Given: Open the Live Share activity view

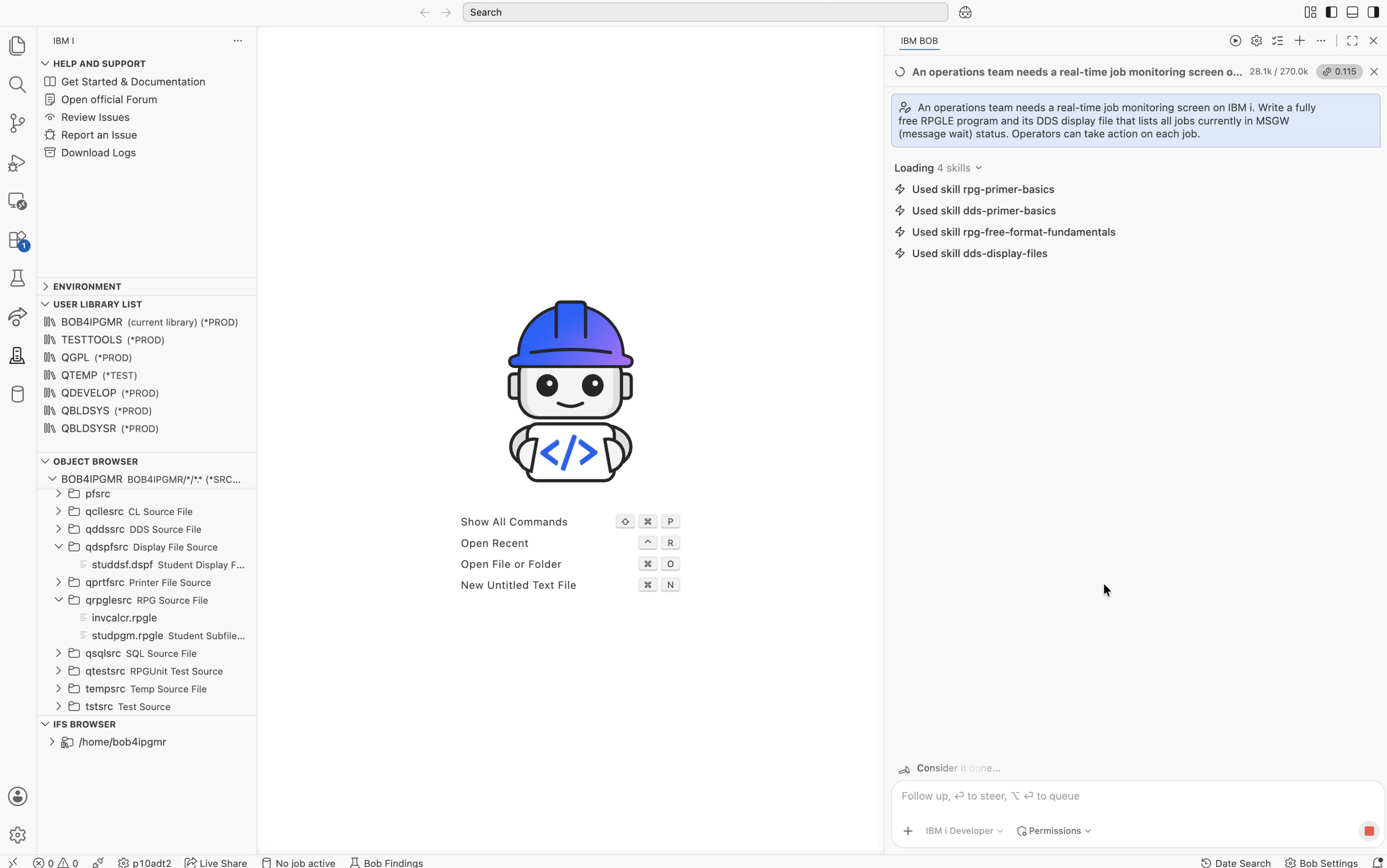Looking at the screenshot, I should (17, 317).
